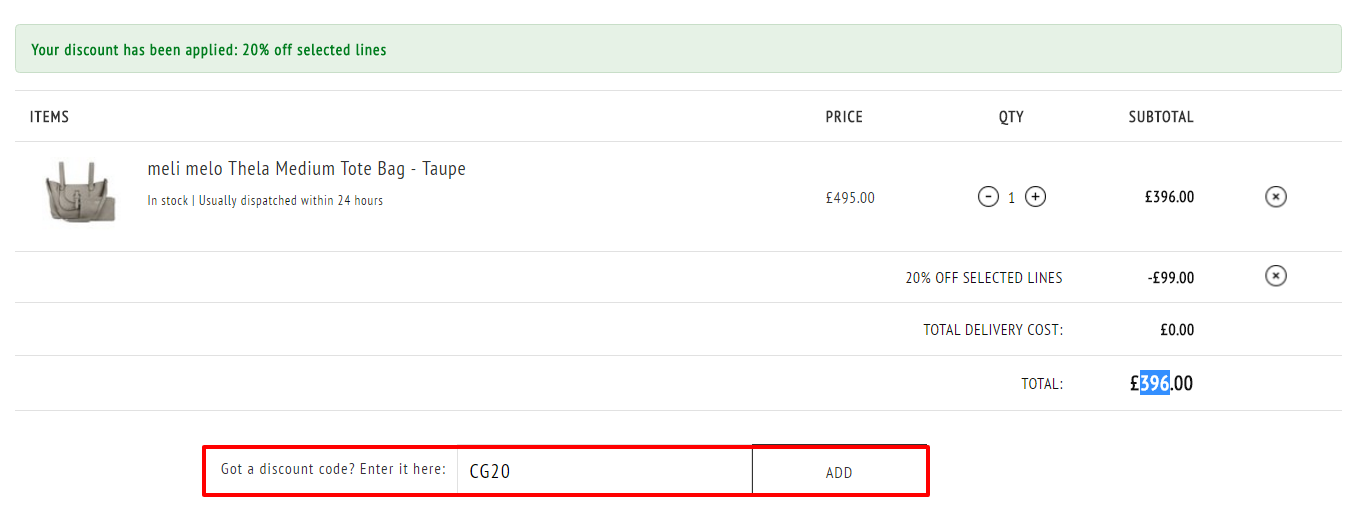This screenshot has width=1357, height=518.
Task: Select the quantity value 1
Action: (1011, 198)
